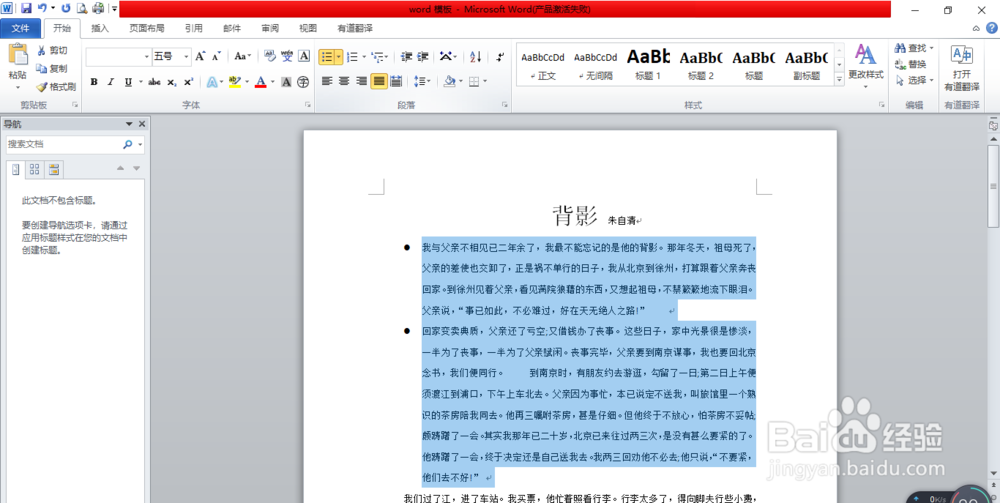Switch to the 审阅 Review tab
Viewport: 1000px width, 503px height.
click(x=270, y=28)
